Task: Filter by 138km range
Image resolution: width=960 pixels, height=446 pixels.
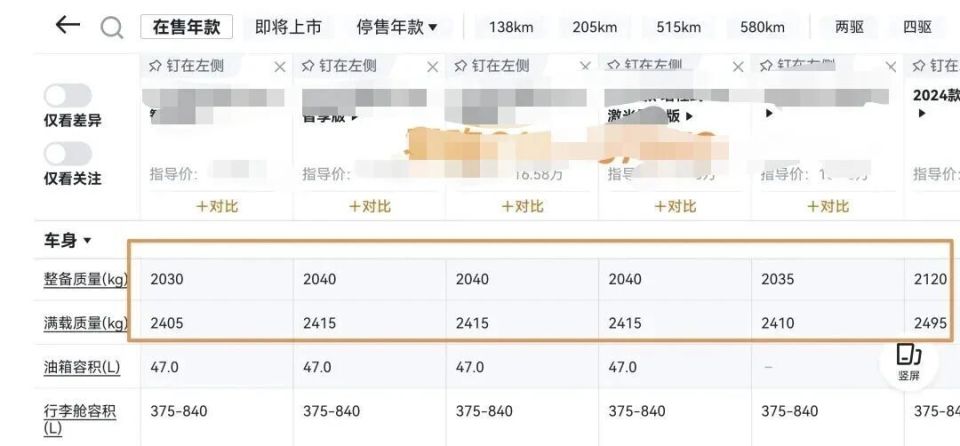Action: pos(511,27)
